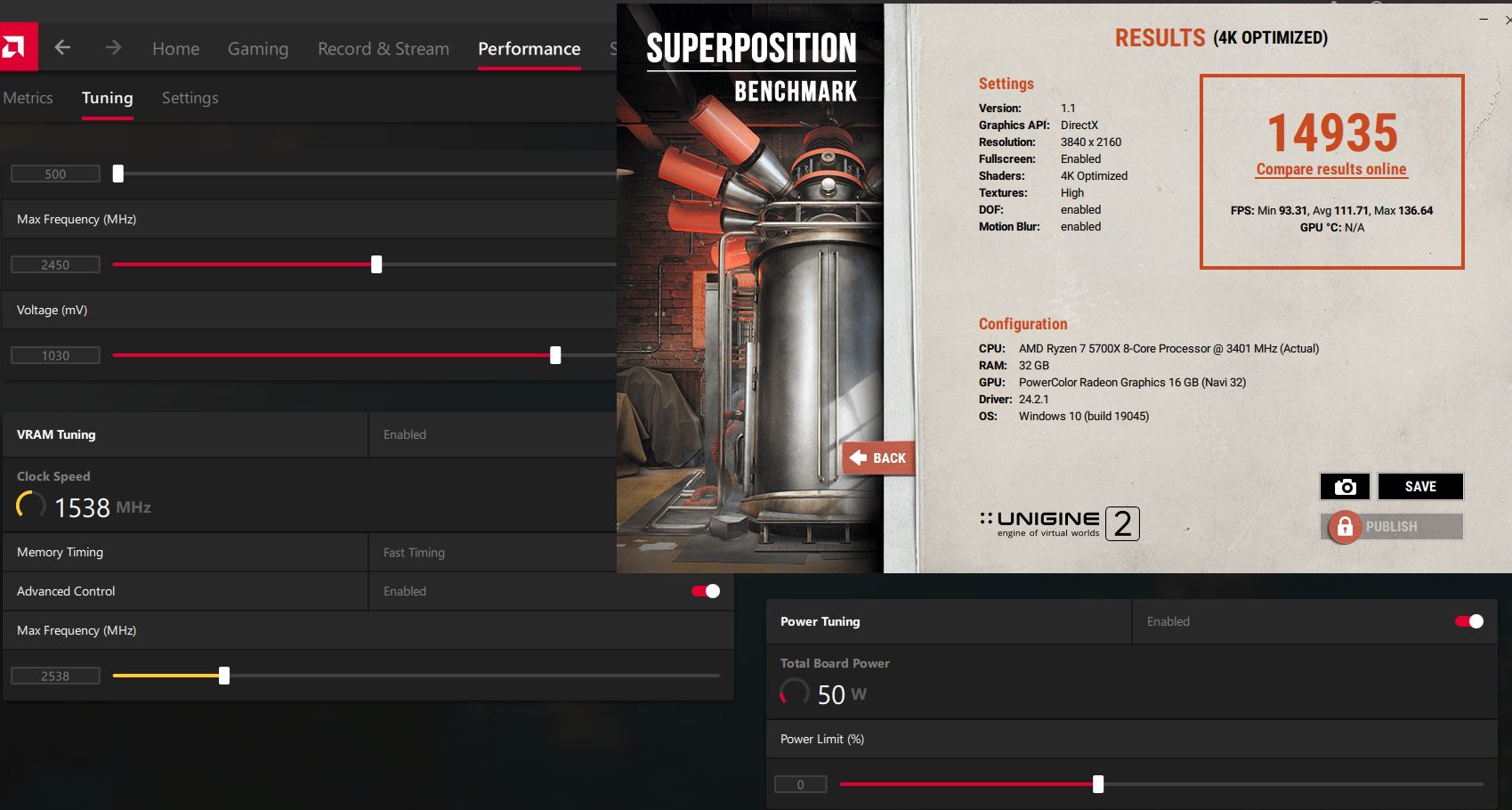This screenshot has width=1512, height=810.
Task: Toggle the Advanced Control switch
Action: click(706, 591)
